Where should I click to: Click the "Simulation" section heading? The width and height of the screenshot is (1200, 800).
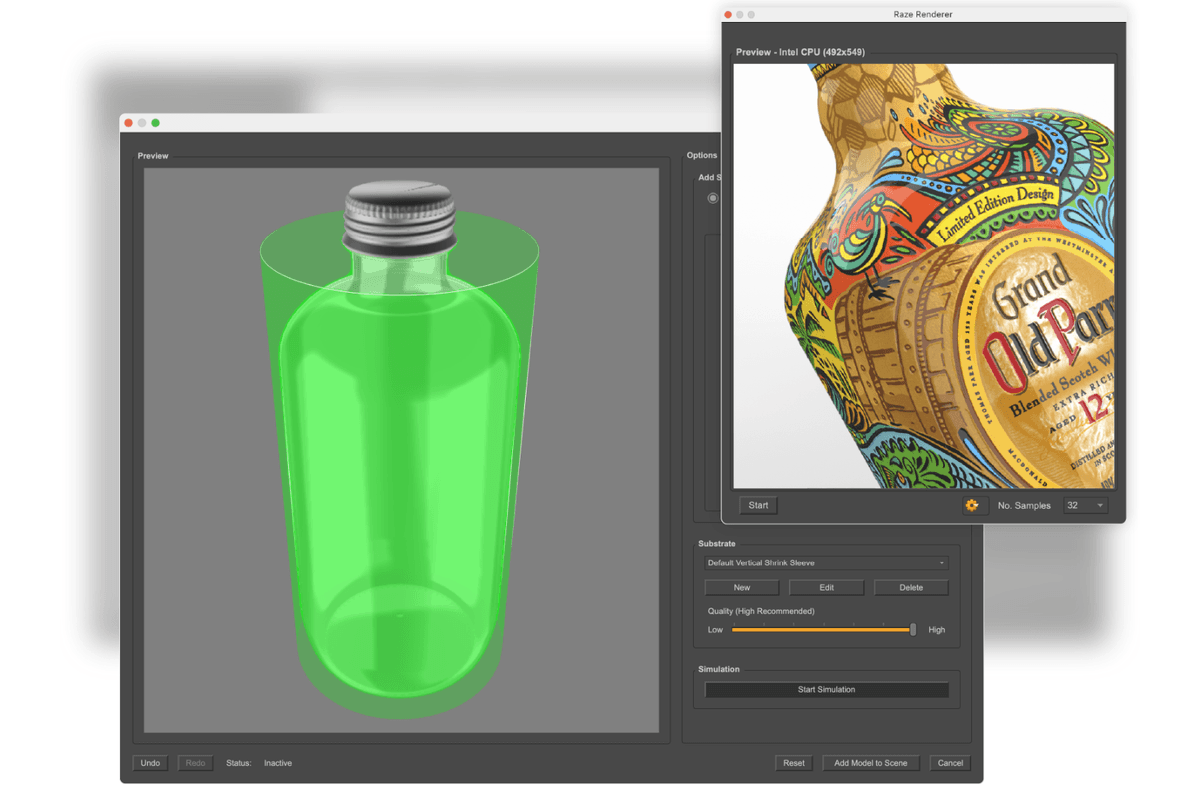[x=719, y=669]
